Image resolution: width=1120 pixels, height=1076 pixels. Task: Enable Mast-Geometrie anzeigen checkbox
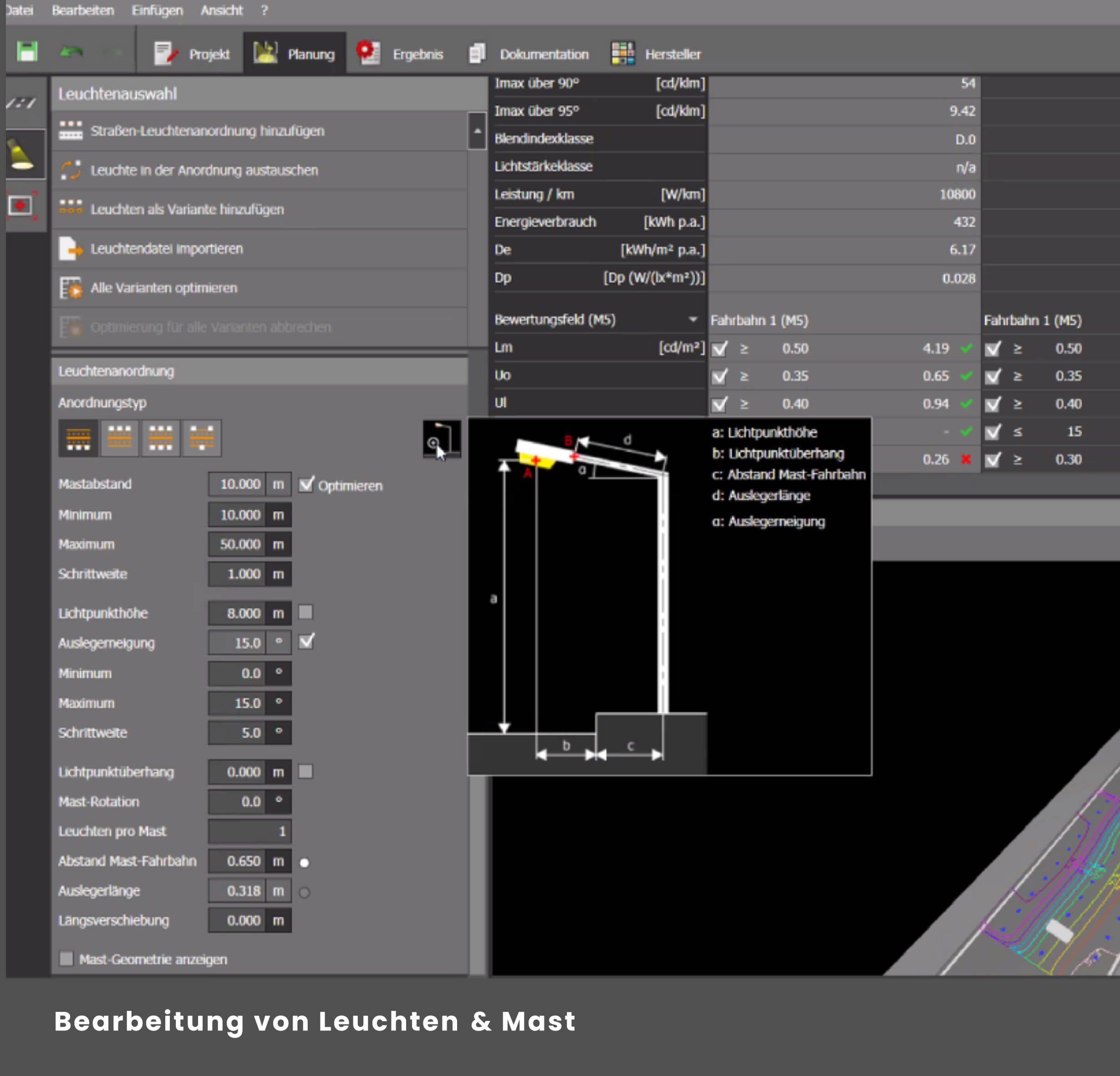pyautogui.click(x=66, y=958)
